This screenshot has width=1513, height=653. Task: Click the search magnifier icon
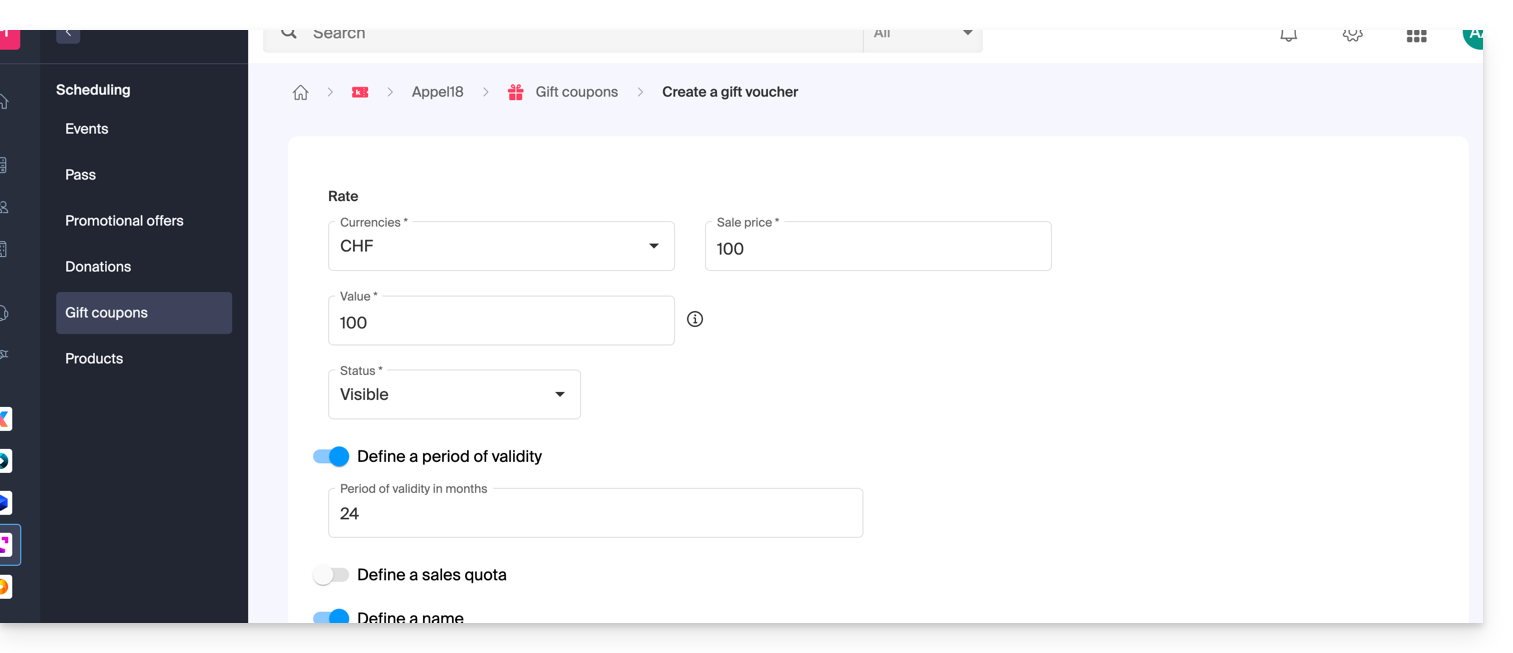pos(289,34)
